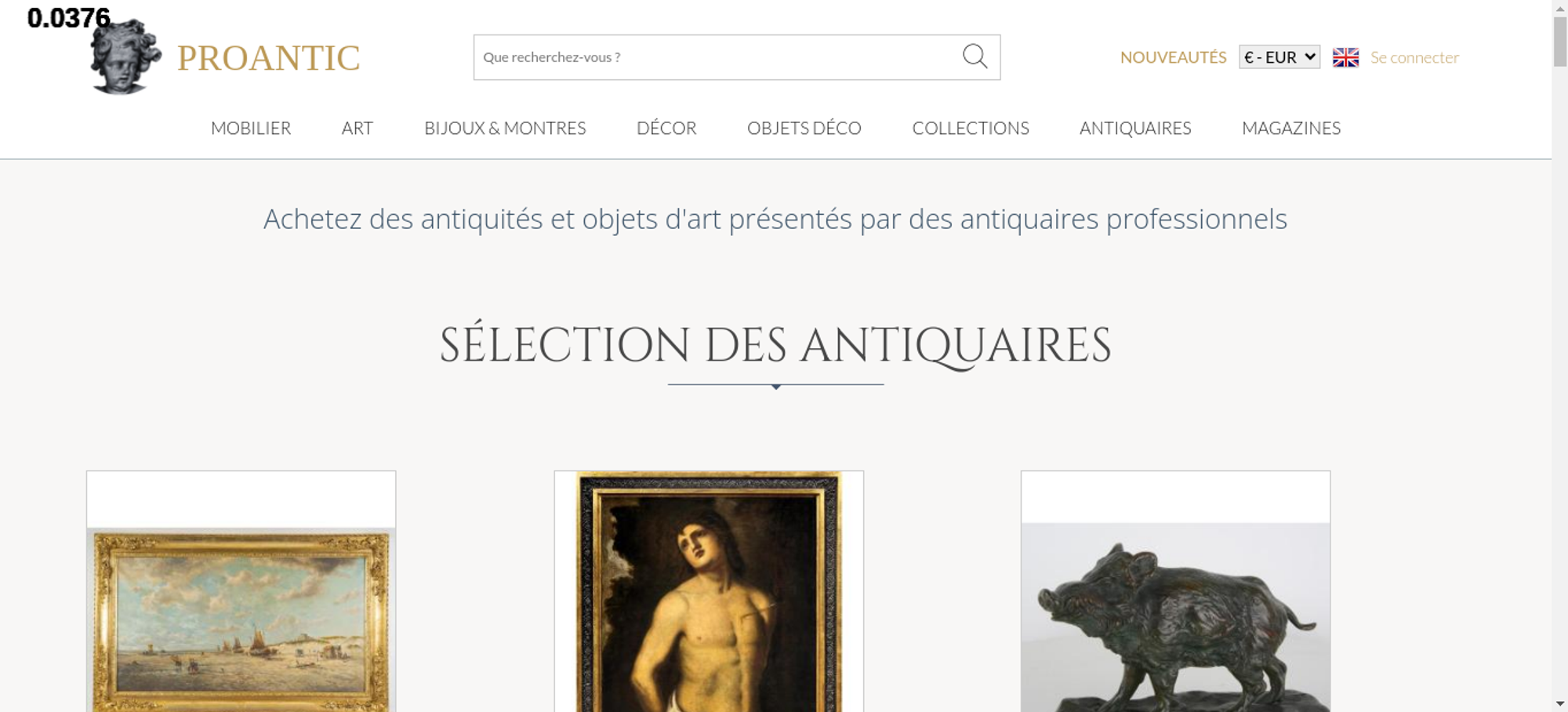Go to the ANTIQUAIRES section

tap(1135, 128)
